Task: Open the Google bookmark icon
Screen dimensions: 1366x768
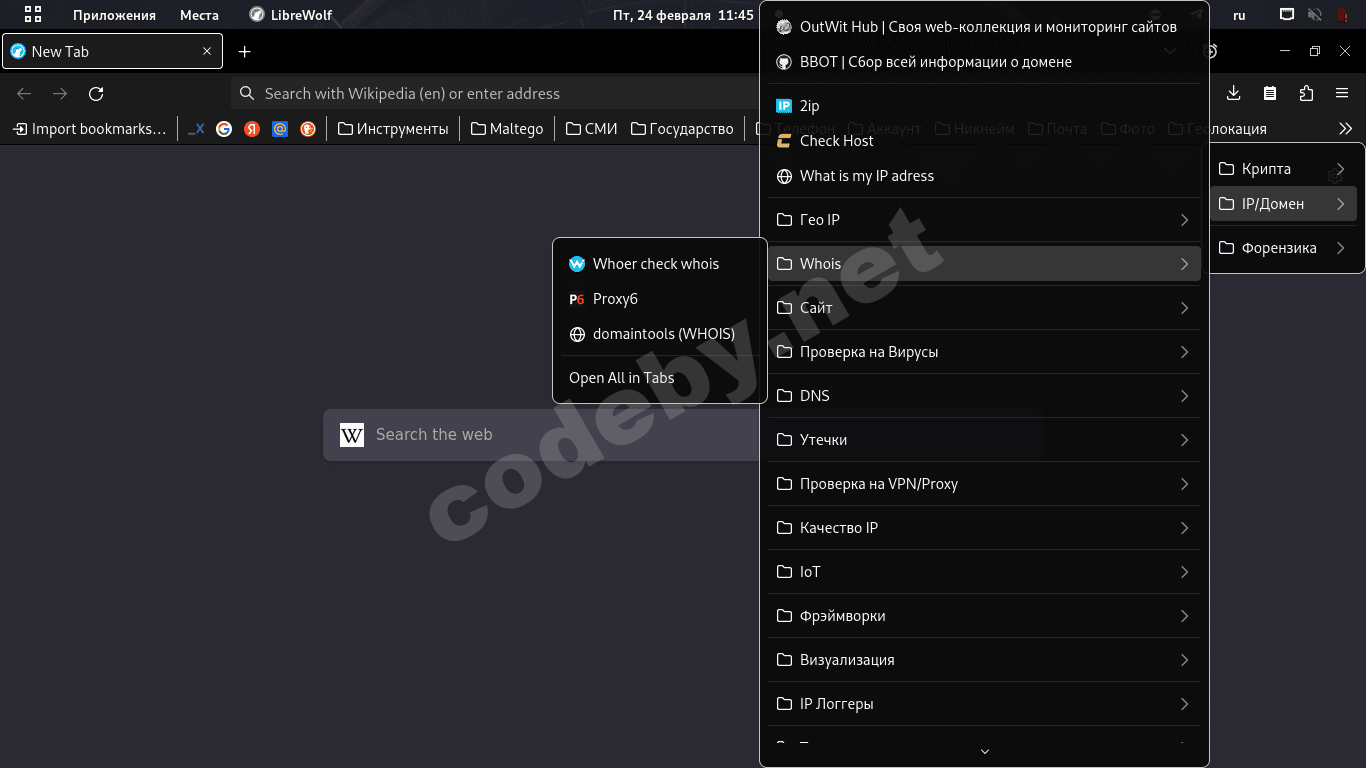Action: [x=224, y=128]
